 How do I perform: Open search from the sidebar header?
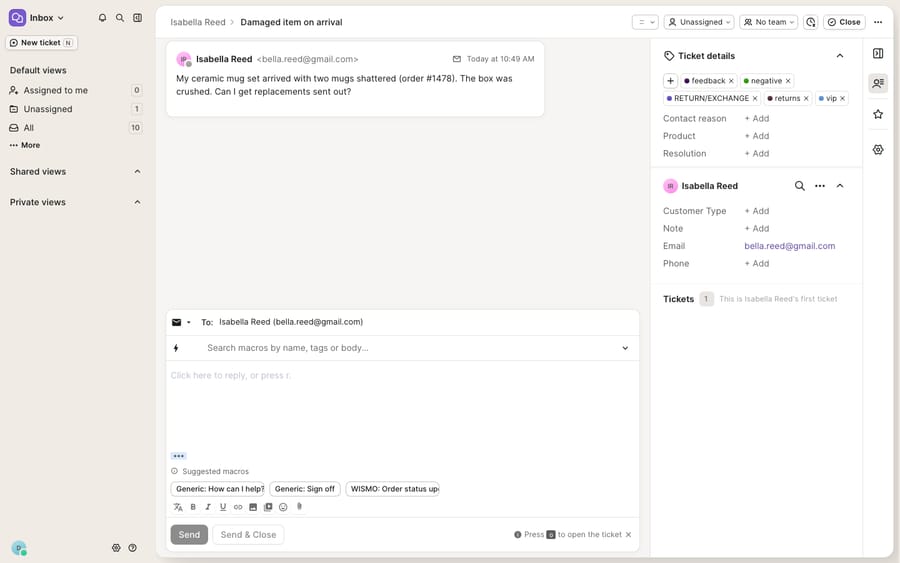[x=120, y=18]
